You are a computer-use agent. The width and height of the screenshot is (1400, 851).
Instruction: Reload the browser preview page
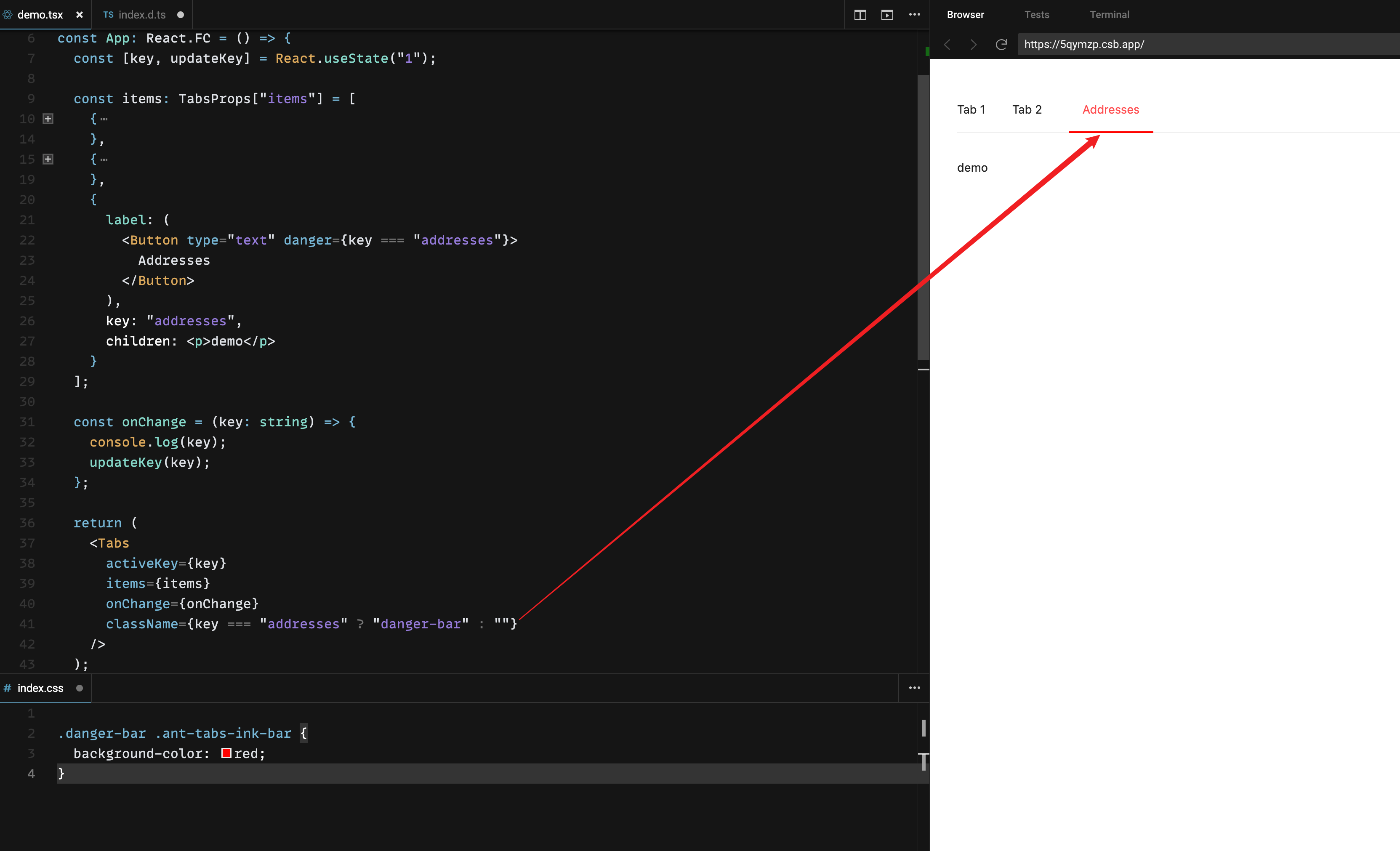click(x=1001, y=44)
